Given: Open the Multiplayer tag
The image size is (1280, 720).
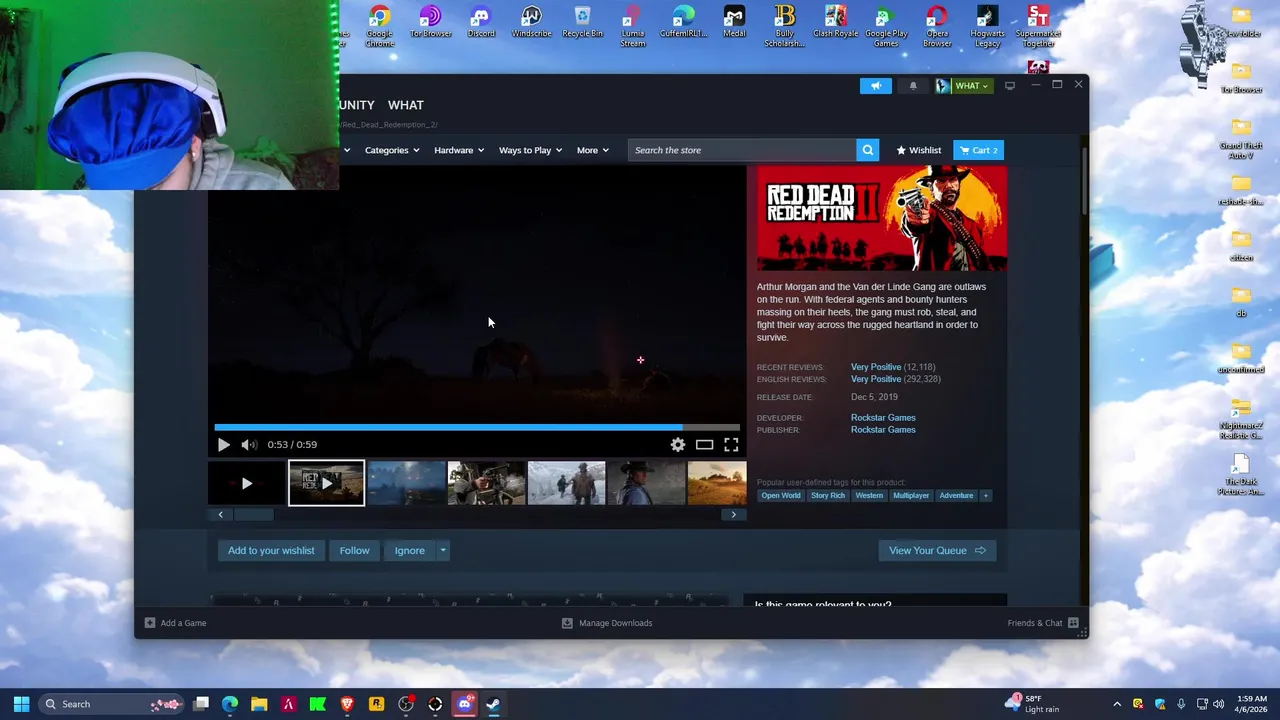Looking at the screenshot, I should [911, 495].
